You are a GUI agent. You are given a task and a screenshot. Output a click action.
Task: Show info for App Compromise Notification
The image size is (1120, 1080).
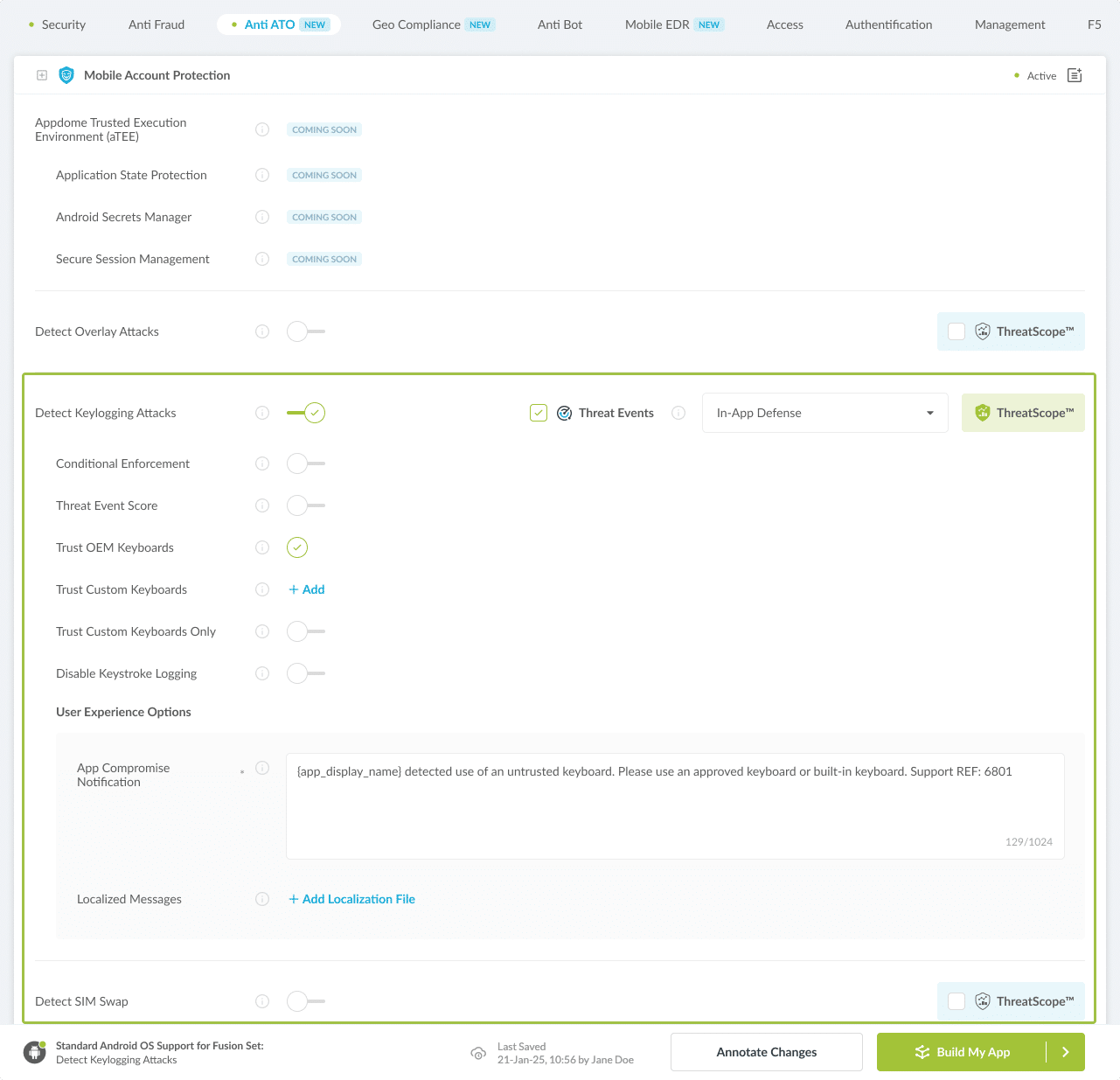[262, 768]
